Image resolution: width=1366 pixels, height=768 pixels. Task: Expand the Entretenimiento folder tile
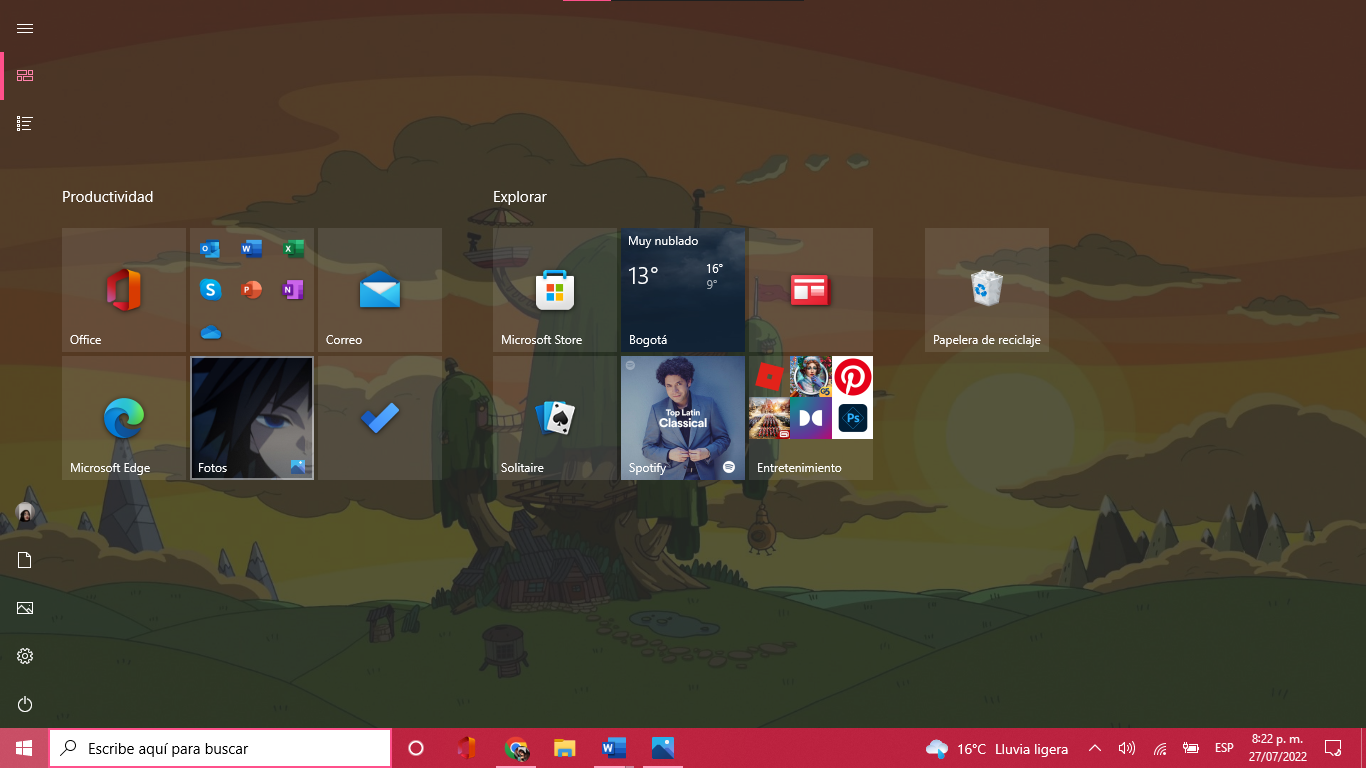point(811,418)
